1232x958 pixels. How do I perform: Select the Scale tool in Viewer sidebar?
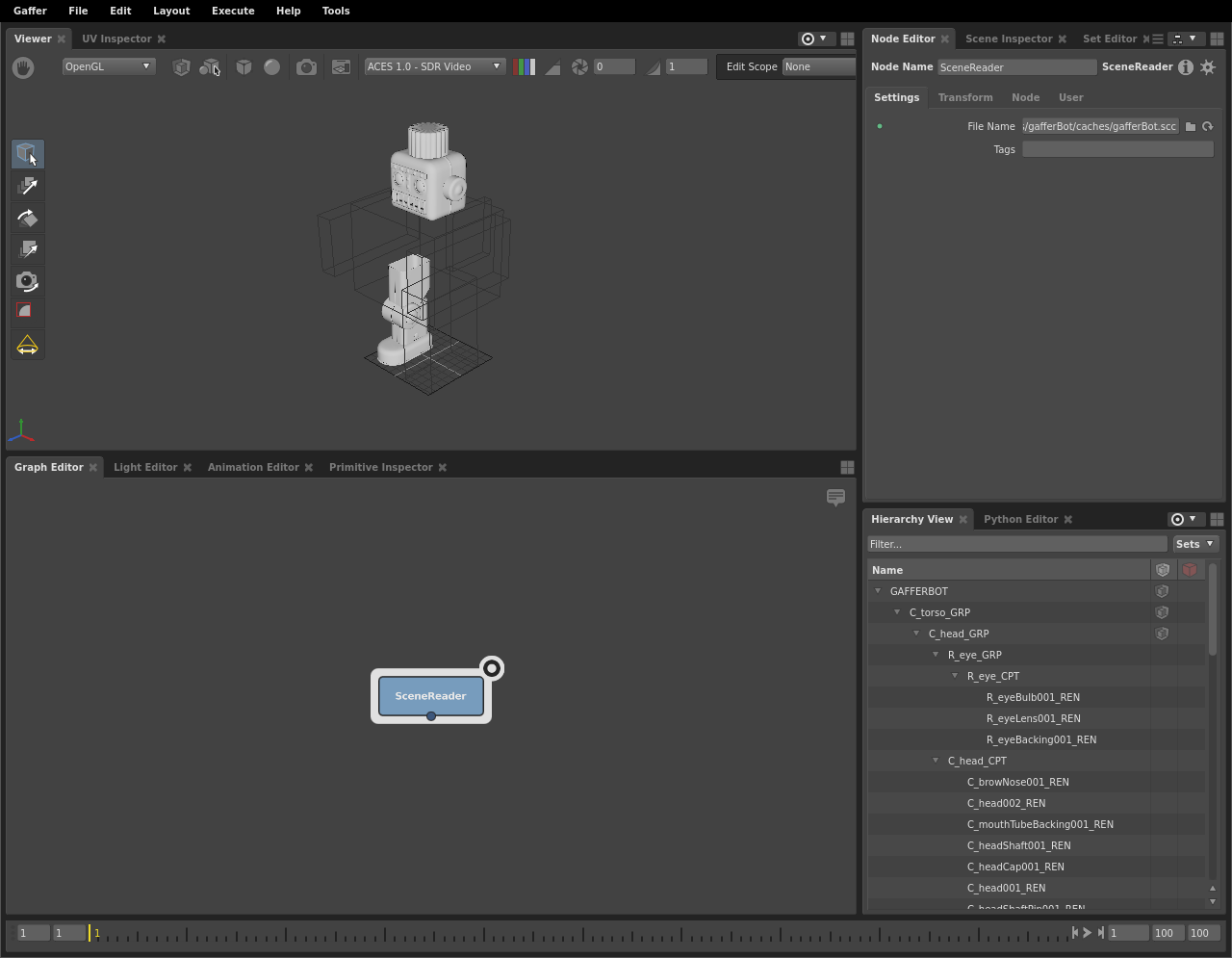click(x=28, y=249)
